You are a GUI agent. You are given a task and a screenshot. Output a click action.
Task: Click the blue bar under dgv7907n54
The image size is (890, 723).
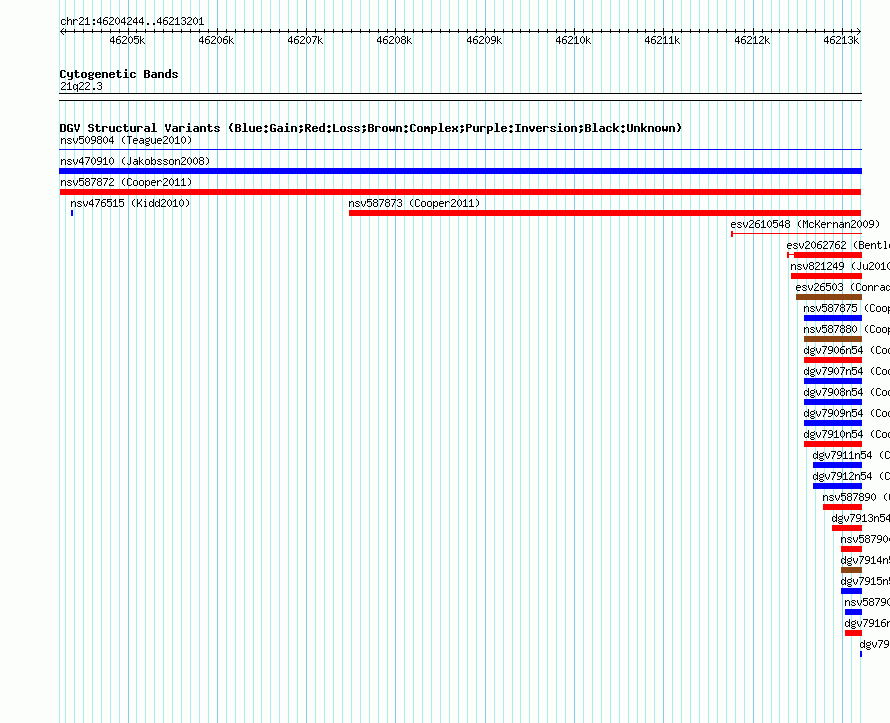[833, 381]
